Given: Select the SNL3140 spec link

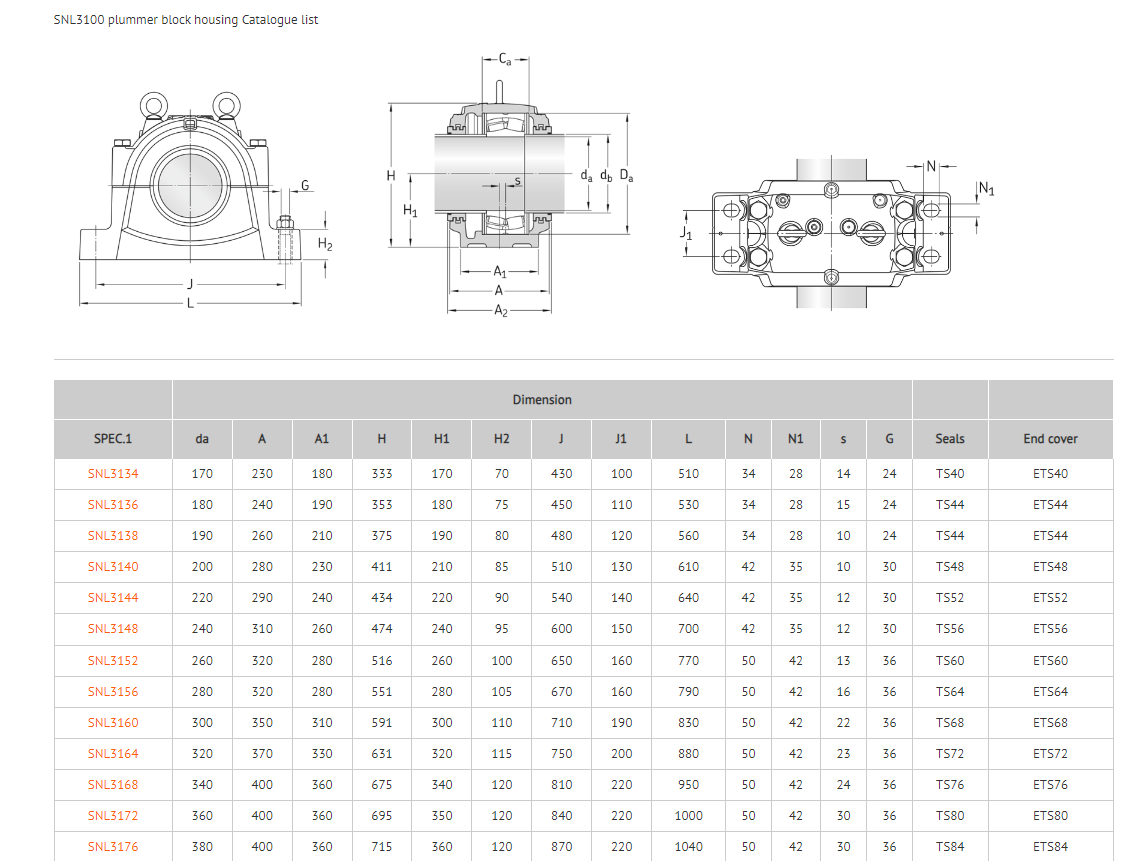Looking at the screenshot, I should click(x=113, y=567).
